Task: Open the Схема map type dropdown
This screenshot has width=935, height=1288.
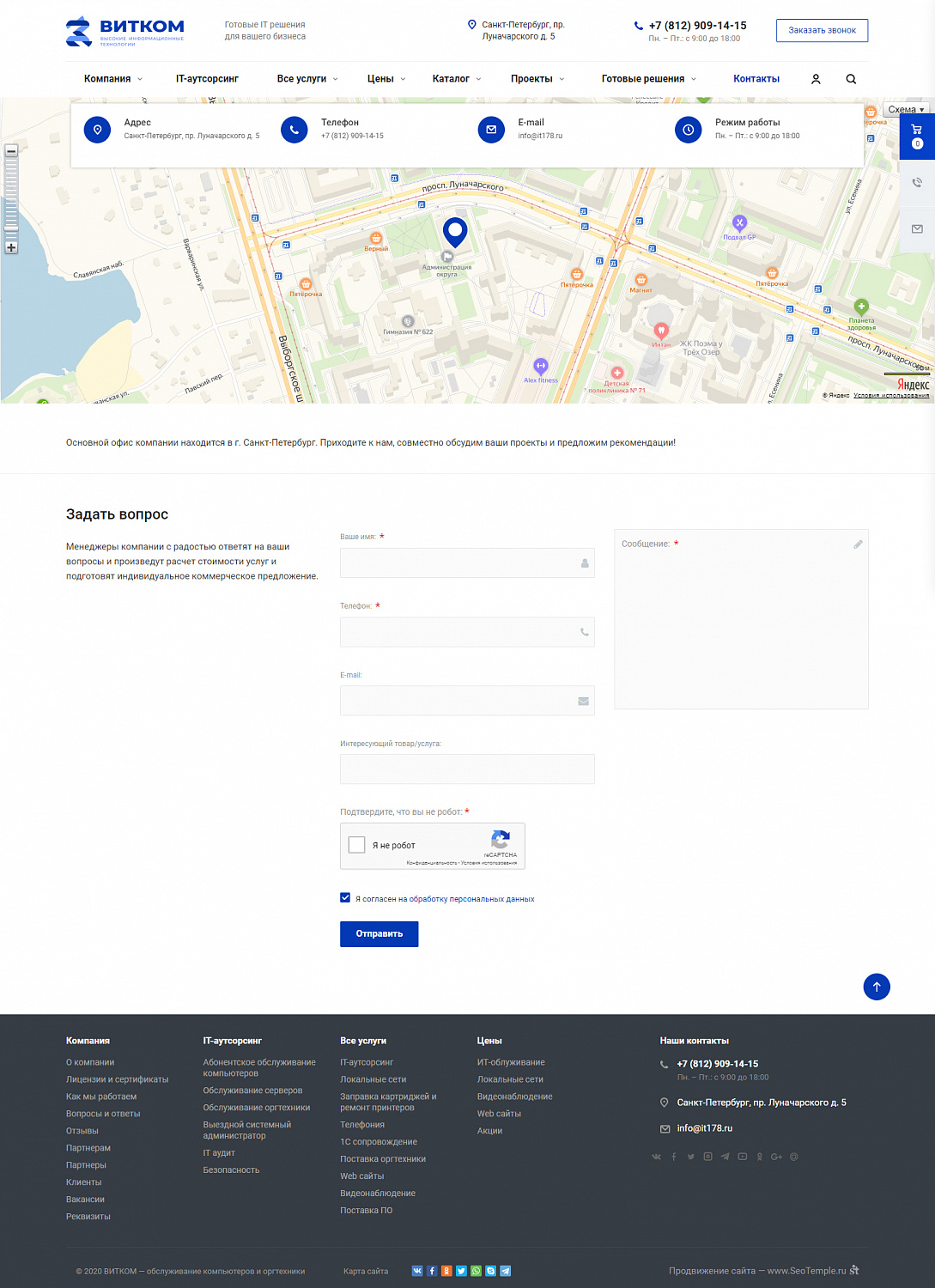Action: 906,109
